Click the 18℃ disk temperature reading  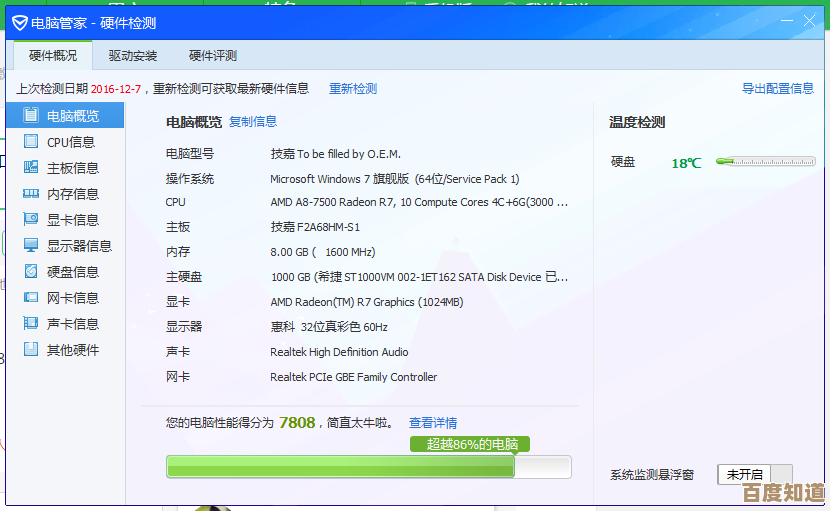(686, 163)
